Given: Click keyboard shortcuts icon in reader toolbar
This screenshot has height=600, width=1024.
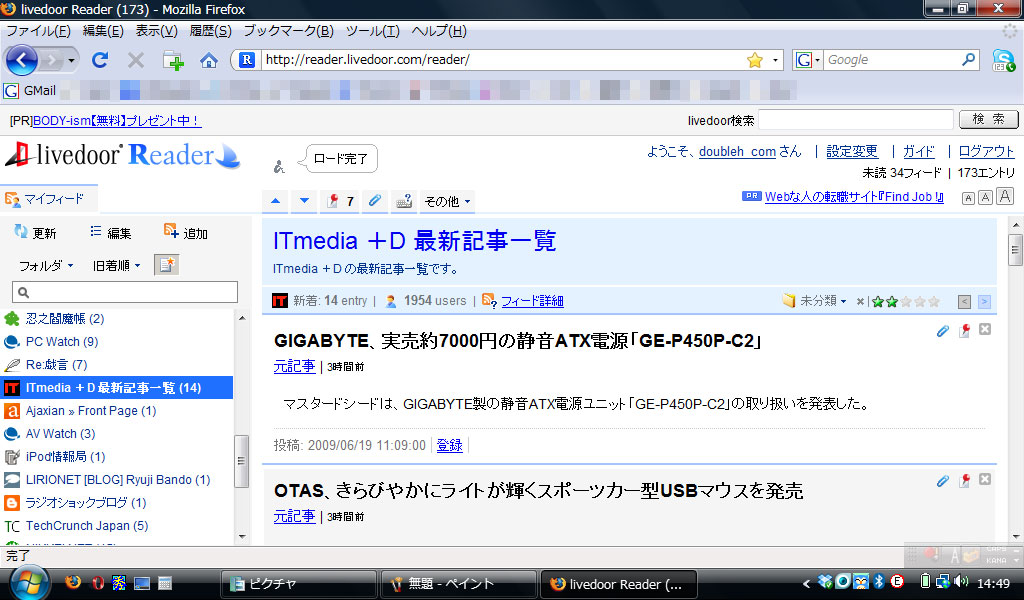Looking at the screenshot, I should 404,201.
